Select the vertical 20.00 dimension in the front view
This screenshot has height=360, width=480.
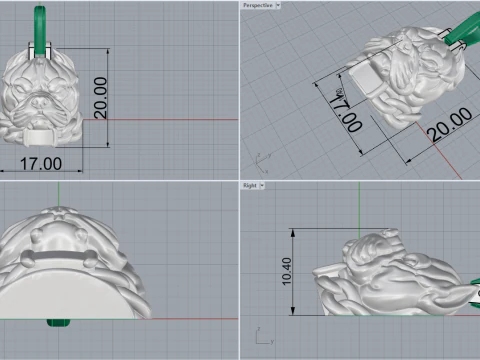(x=100, y=98)
